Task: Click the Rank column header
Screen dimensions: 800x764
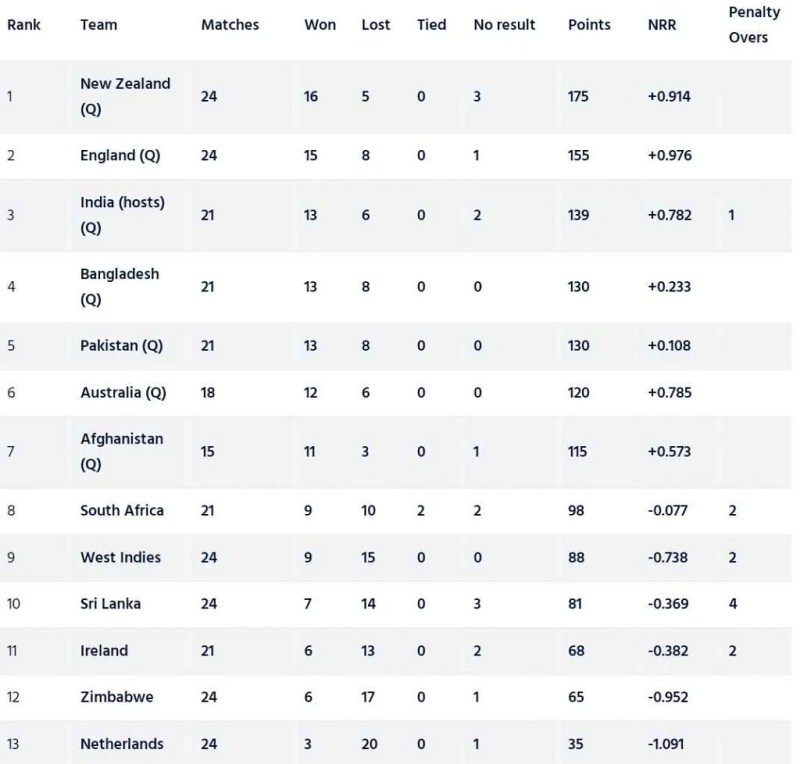Action: click(24, 24)
